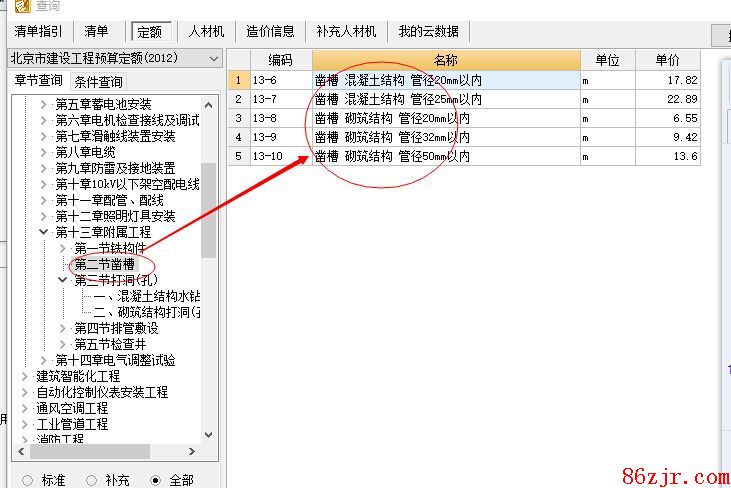
Task: Select the 第二节凿槽 tree item
Action: pos(111,264)
